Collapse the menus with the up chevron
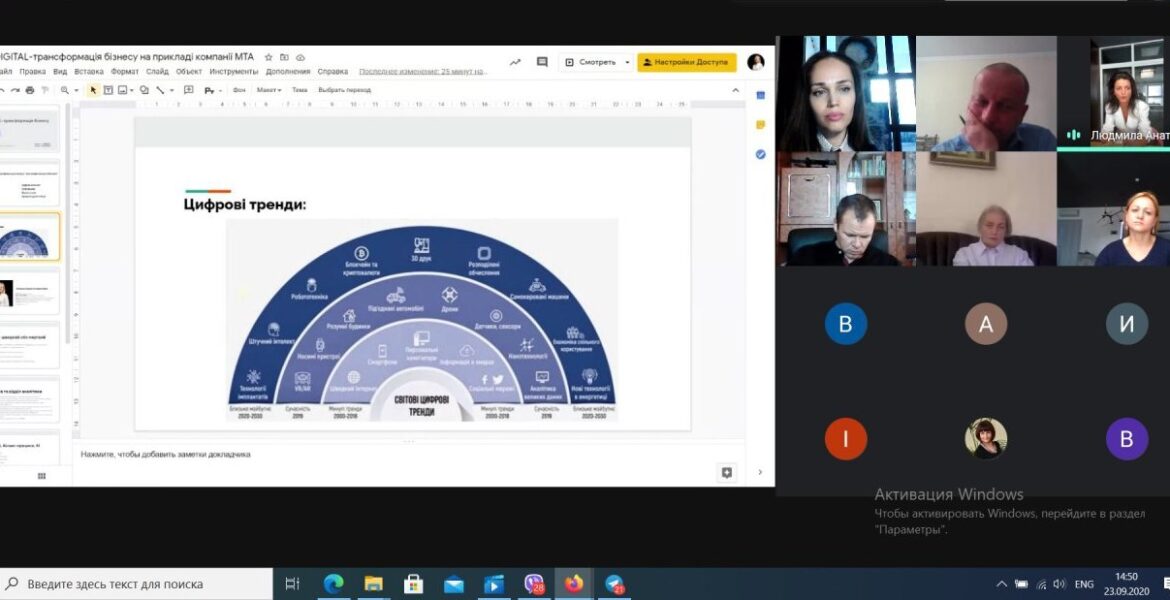Viewport: 1170px width, 600px height. [735, 90]
